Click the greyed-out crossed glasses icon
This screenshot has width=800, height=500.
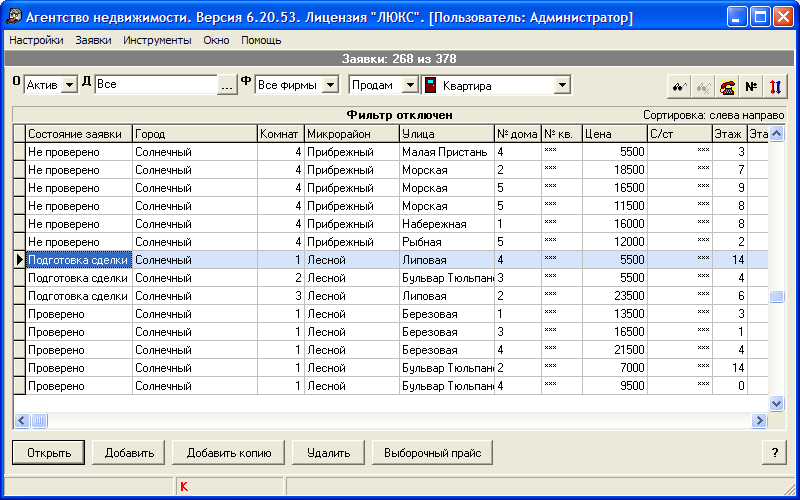(703, 87)
